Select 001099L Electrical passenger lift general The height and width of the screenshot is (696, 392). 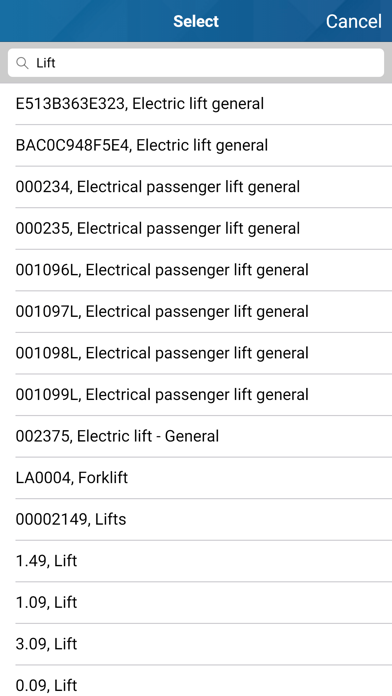196,395
